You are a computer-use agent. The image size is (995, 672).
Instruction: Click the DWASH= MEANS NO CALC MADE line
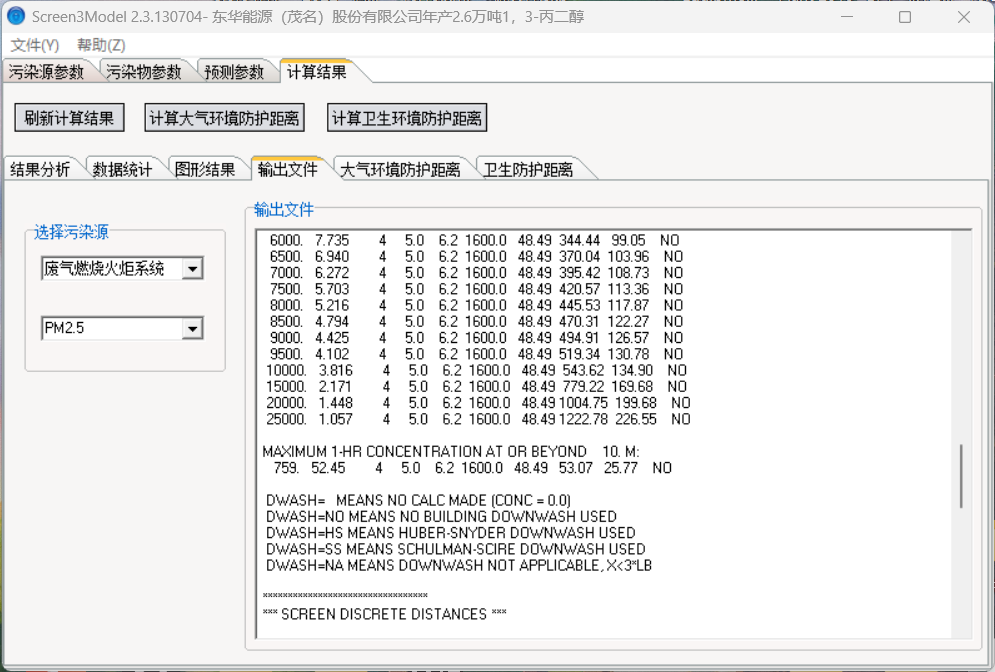click(x=419, y=501)
